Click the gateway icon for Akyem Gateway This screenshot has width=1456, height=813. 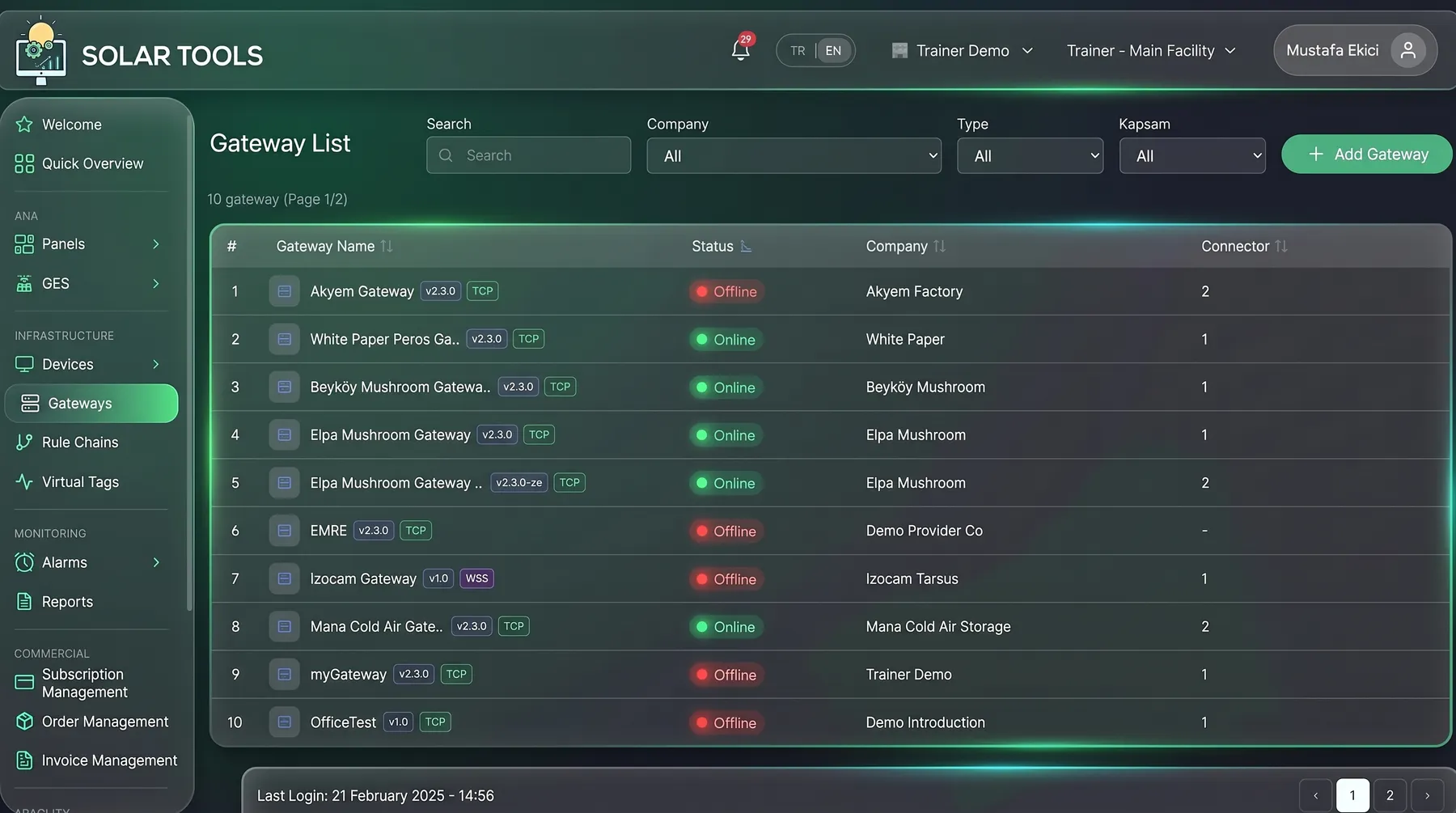(285, 291)
